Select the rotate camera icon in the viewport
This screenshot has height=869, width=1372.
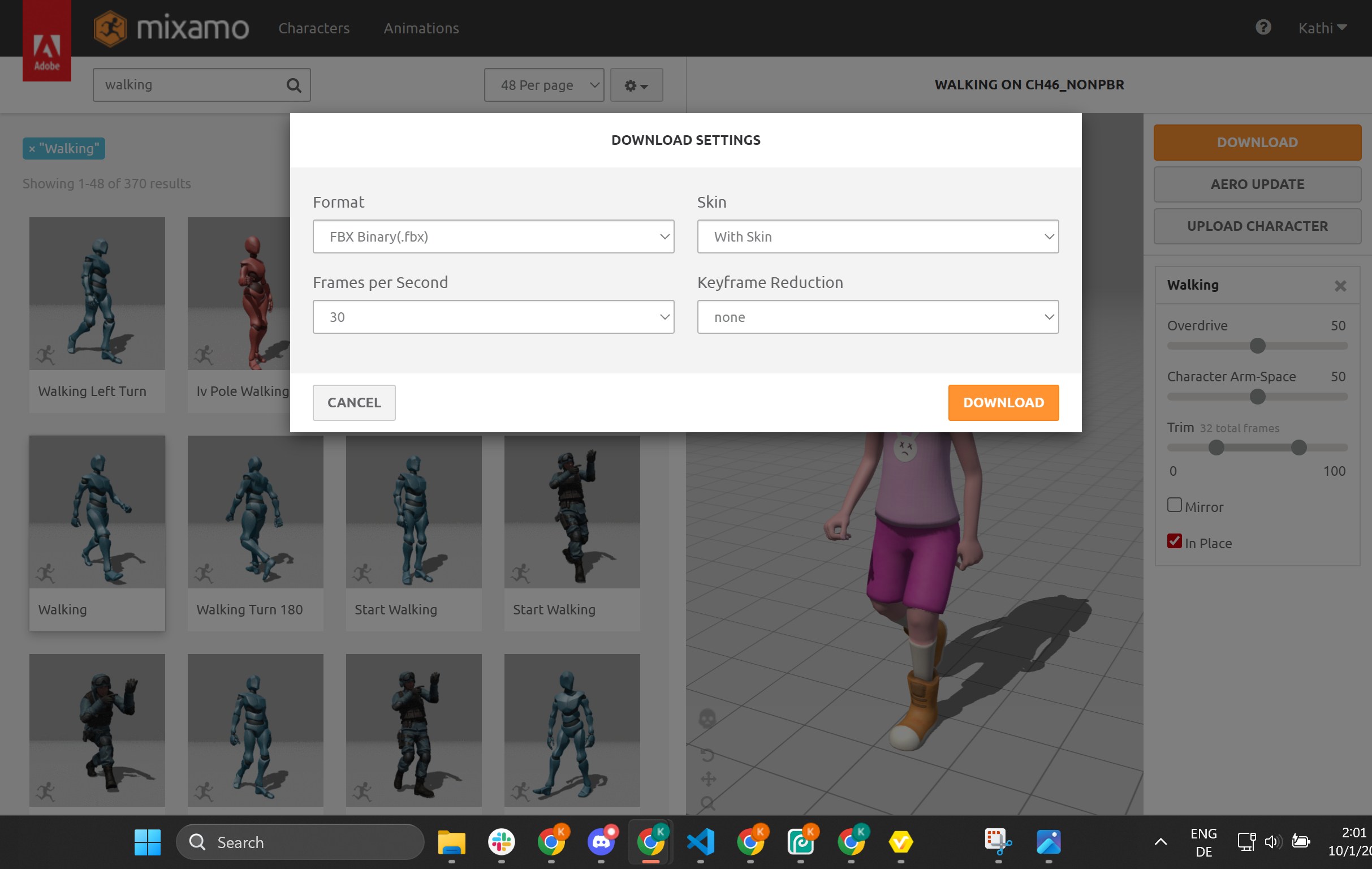tap(709, 755)
